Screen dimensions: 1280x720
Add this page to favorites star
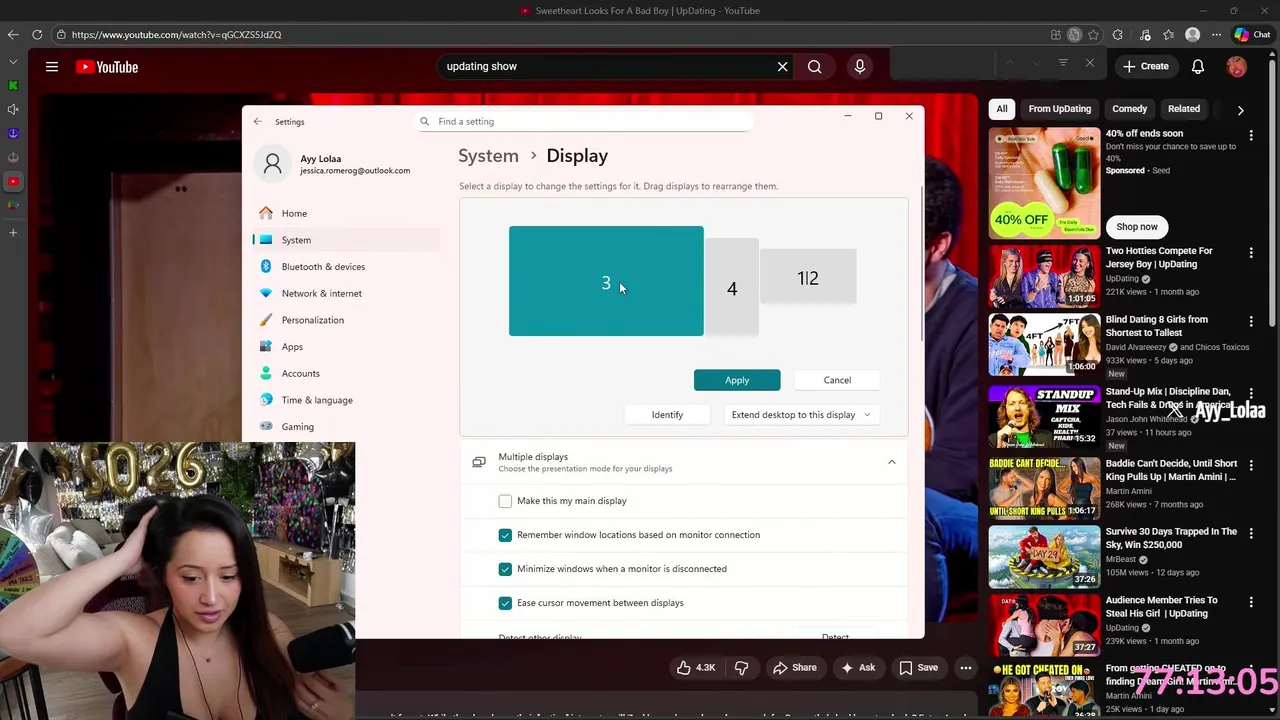pyautogui.click(x=1093, y=35)
